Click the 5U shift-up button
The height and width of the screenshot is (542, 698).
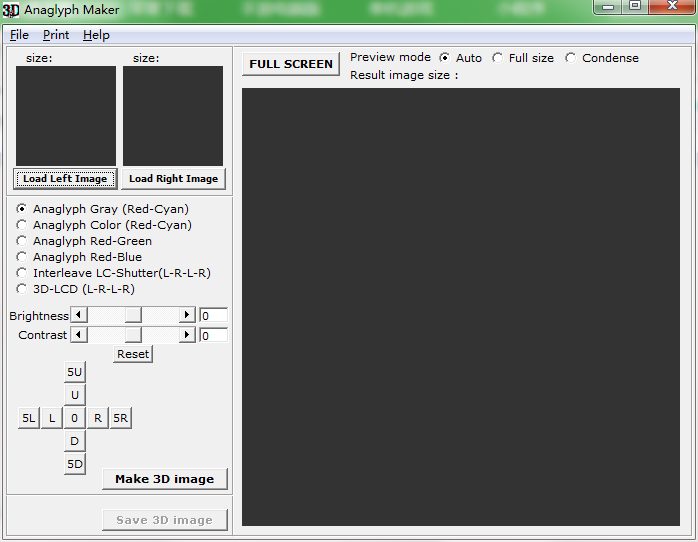(74, 372)
